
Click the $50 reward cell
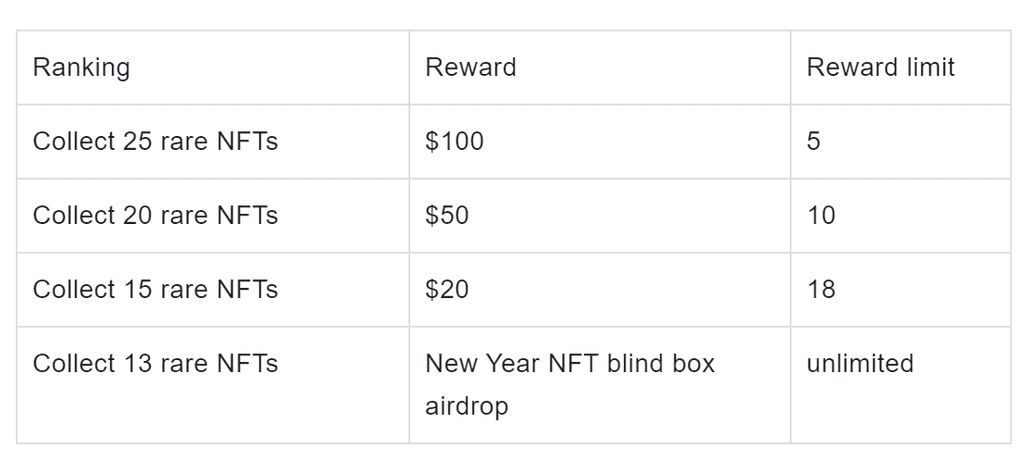(447, 216)
